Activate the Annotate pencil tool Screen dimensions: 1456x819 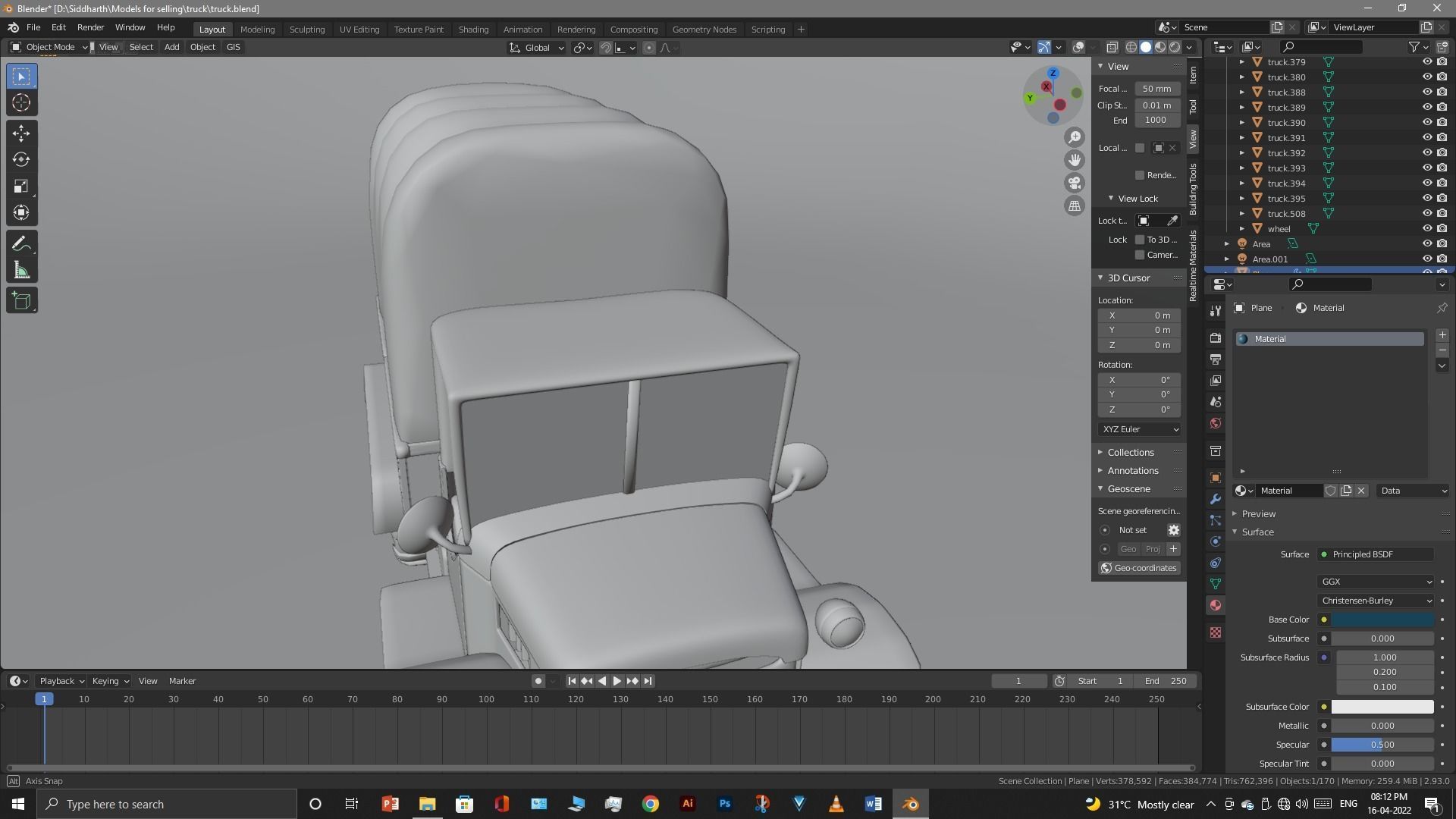click(x=21, y=244)
